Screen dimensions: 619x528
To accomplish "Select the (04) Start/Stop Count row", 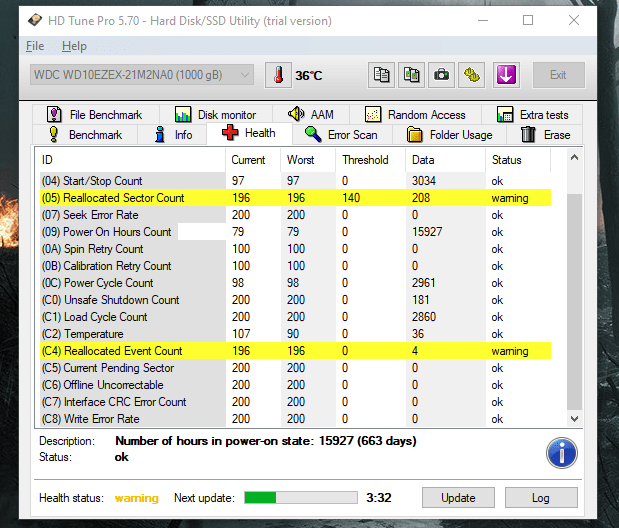I will click(295, 181).
